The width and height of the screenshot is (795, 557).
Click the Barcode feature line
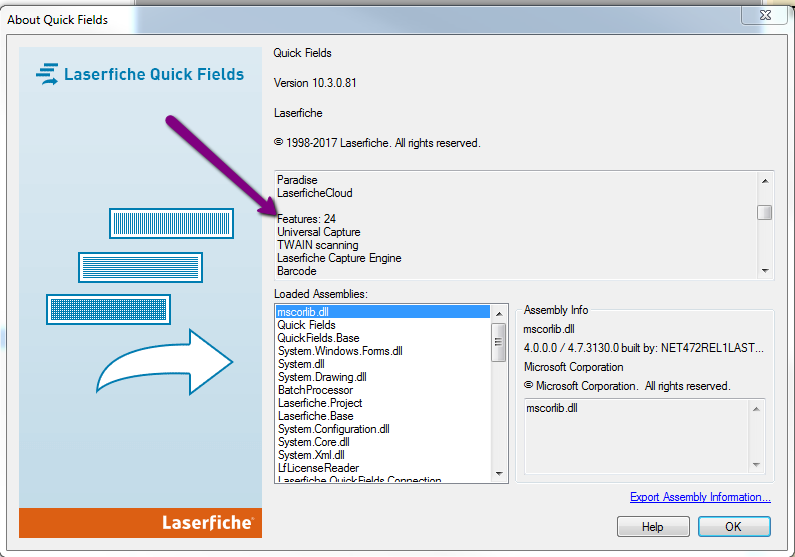coord(297,271)
